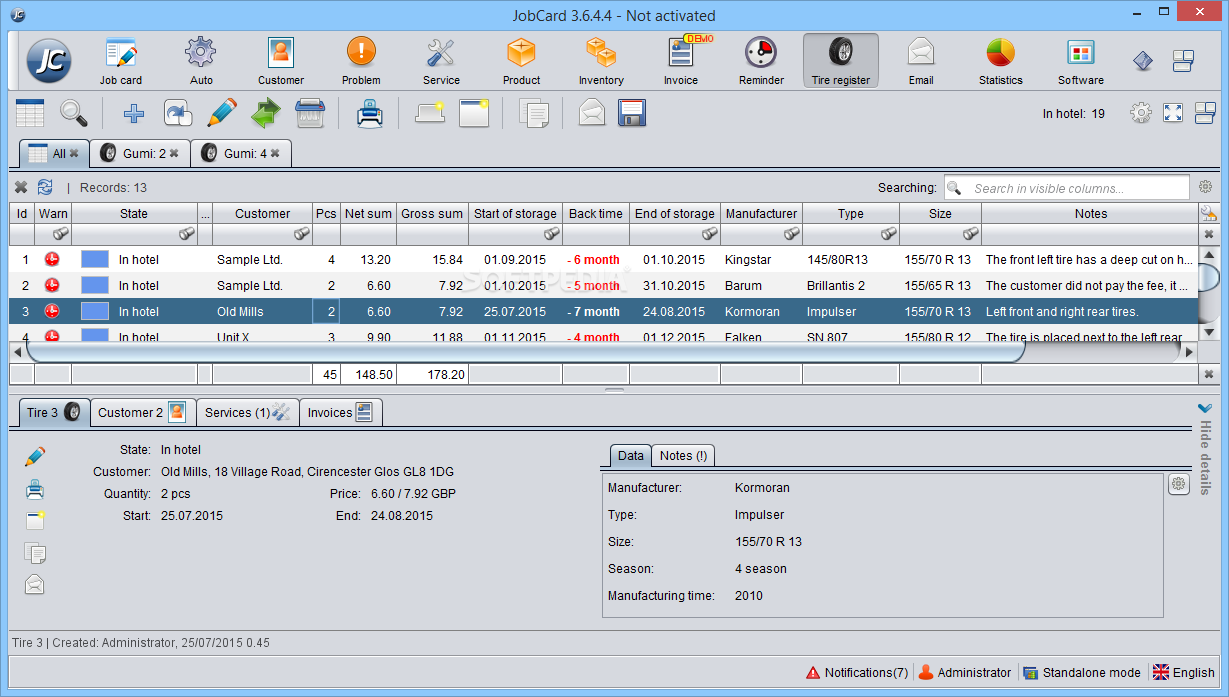Image resolution: width=1229 pixels, height=697 pixels.
Task: Open the Manufacturer column filter
Action: coord(791,234)
